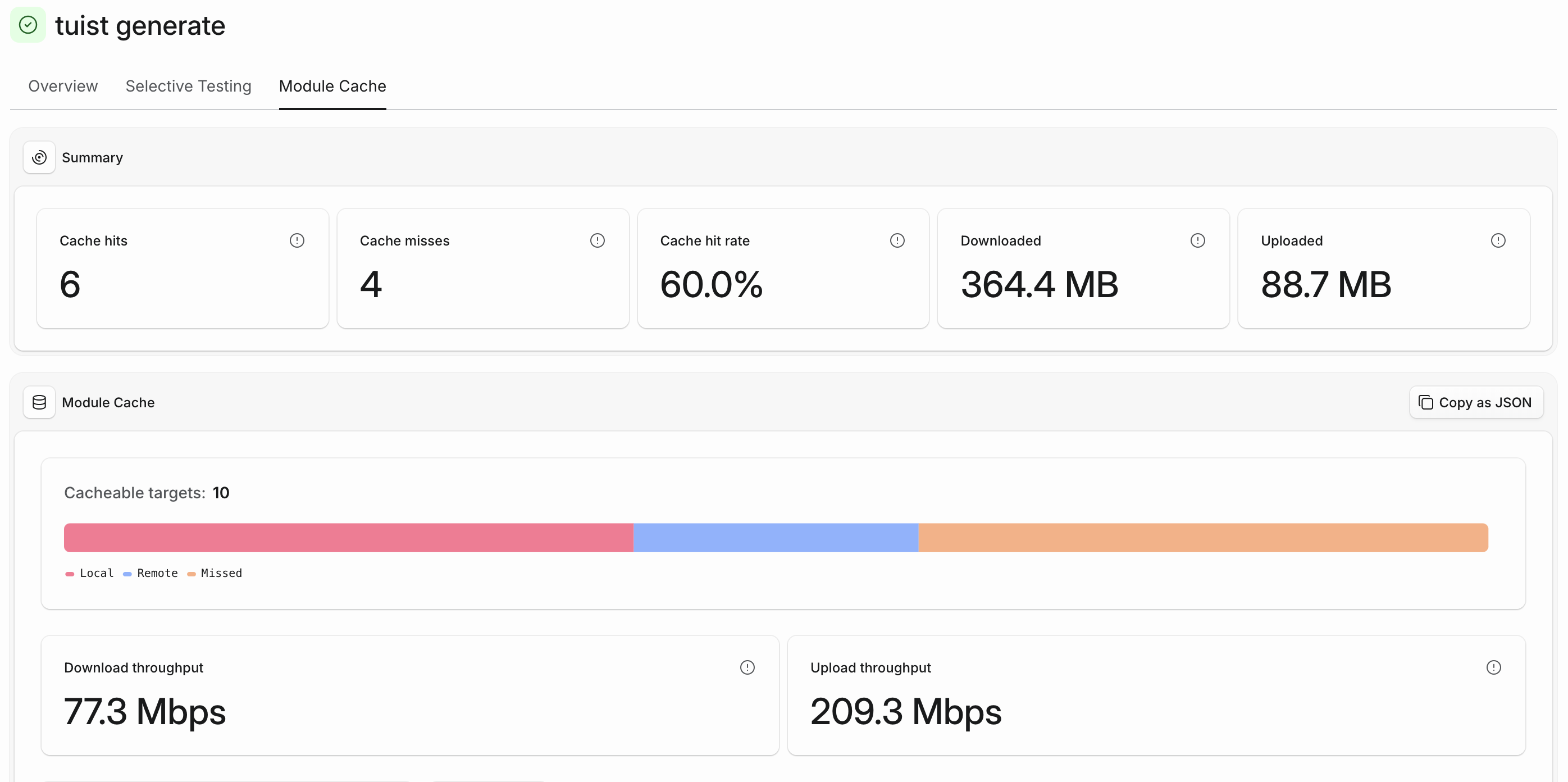
Task: Click the Module Cache database icon
Action: pos(39,403)
